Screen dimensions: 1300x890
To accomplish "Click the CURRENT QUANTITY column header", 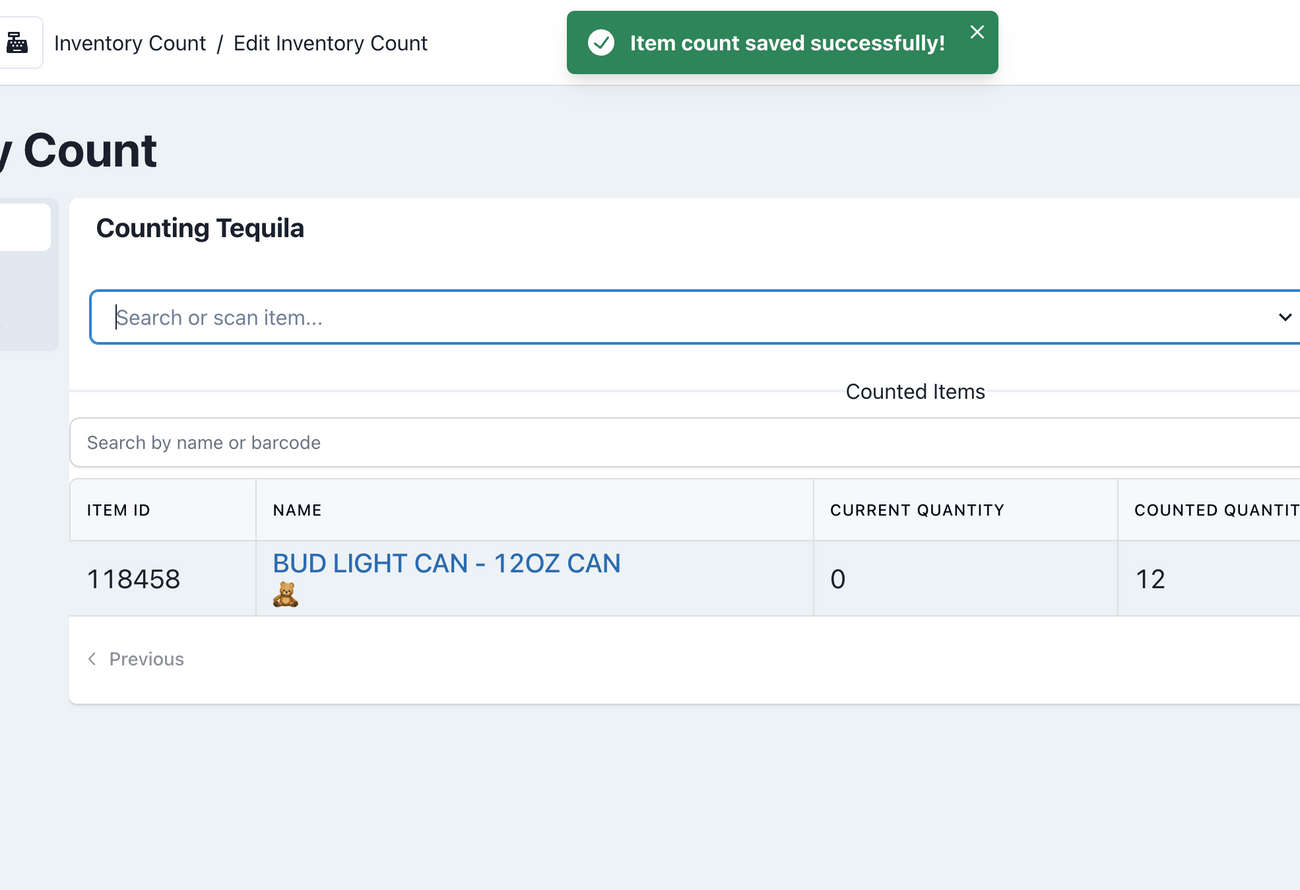I will [x=916, y=510].
